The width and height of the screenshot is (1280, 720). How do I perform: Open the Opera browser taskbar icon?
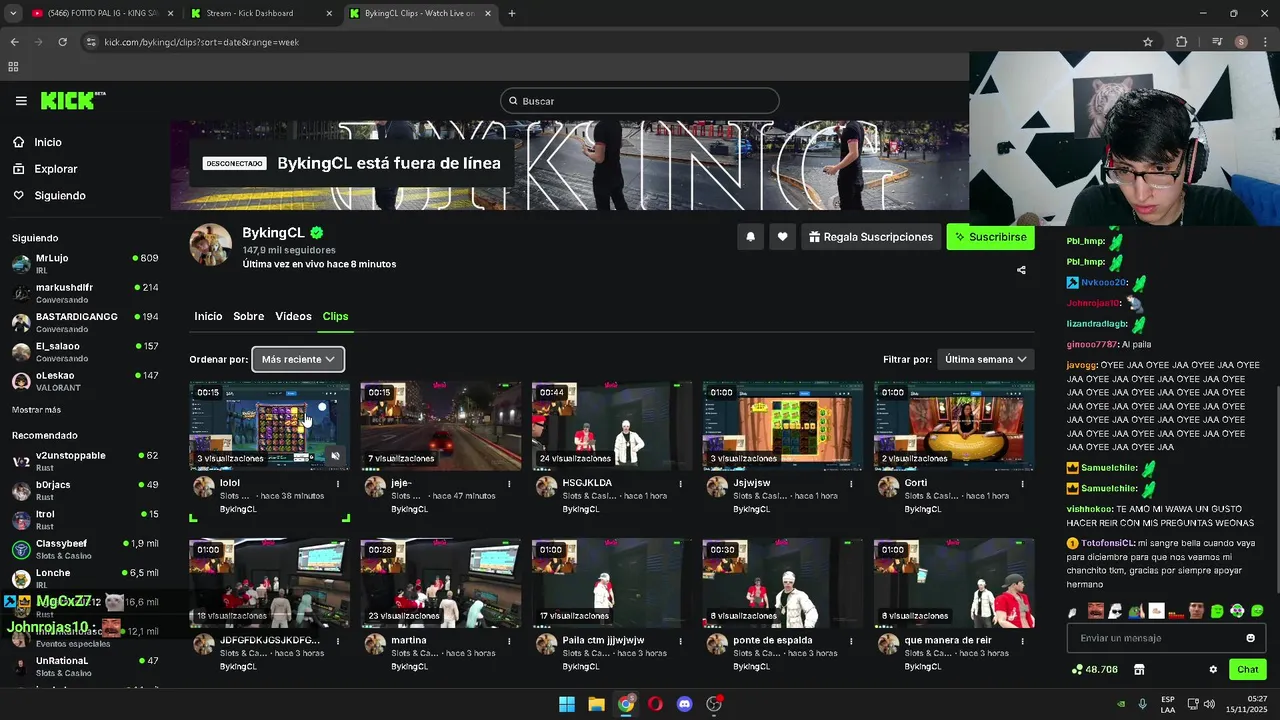coord(655,704)
